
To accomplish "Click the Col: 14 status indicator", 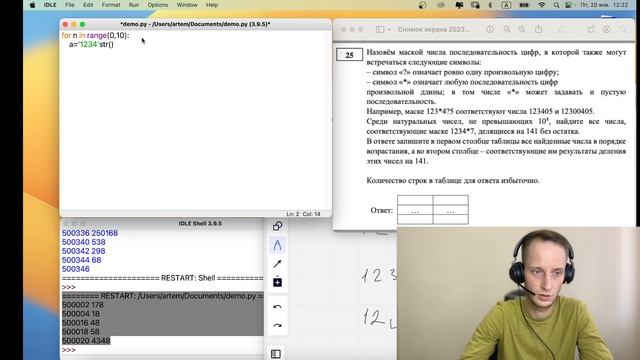I will click(311, 214).
